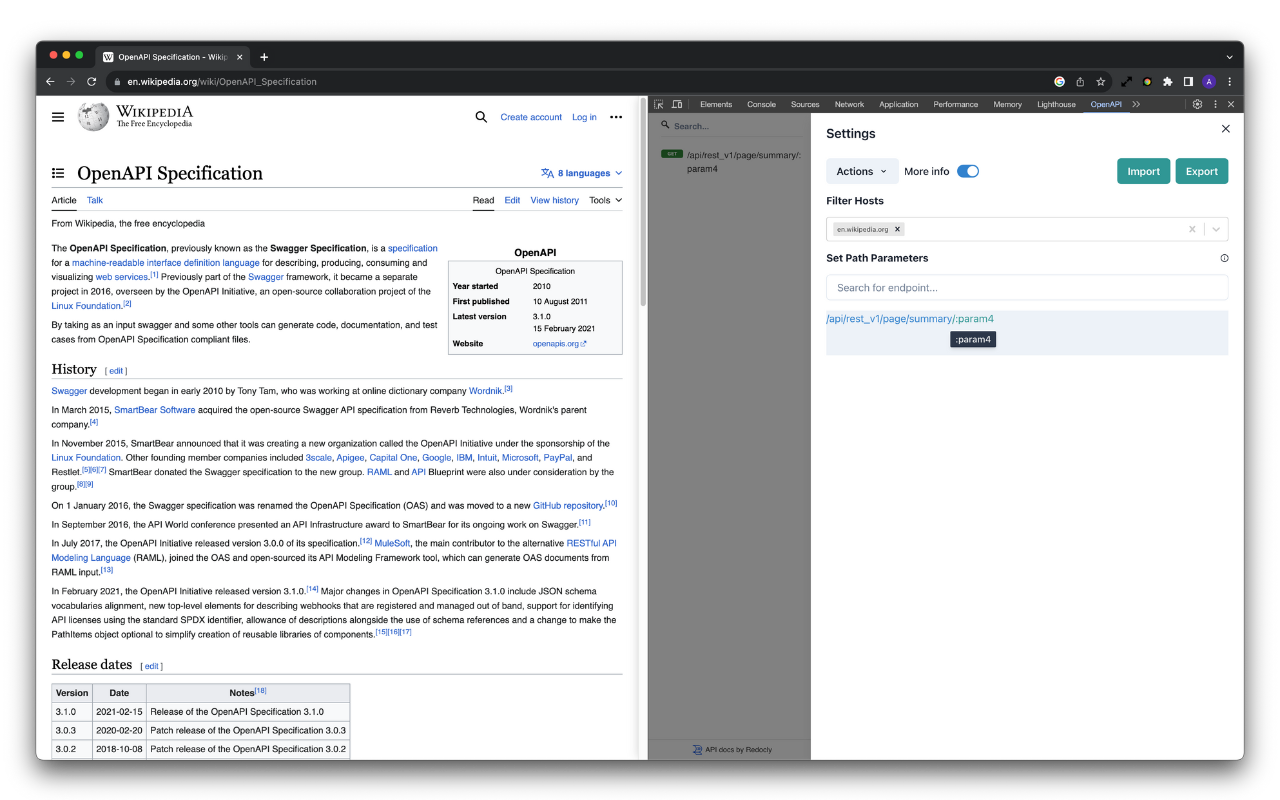The image size is (1280, 800).
Task: Open the article's Talk tab
Action: click(x=94, y=200)
